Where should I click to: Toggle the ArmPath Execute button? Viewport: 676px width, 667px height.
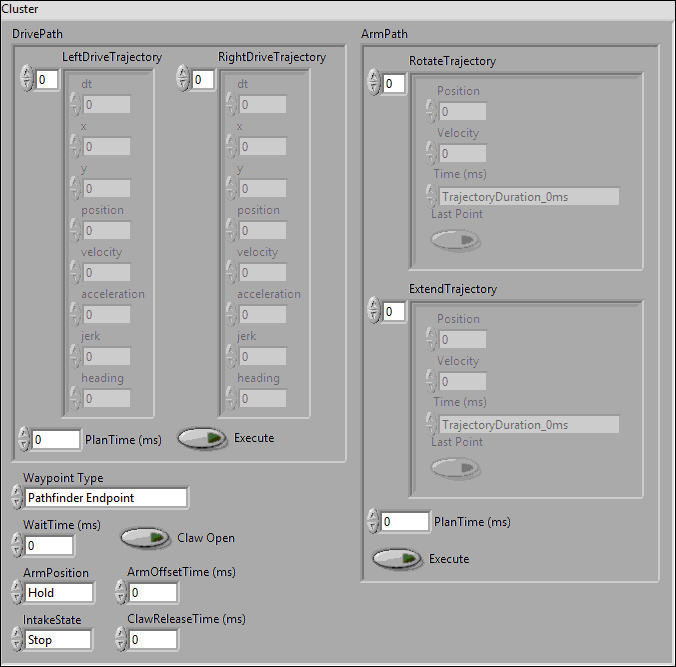click(x=397, y=559)
